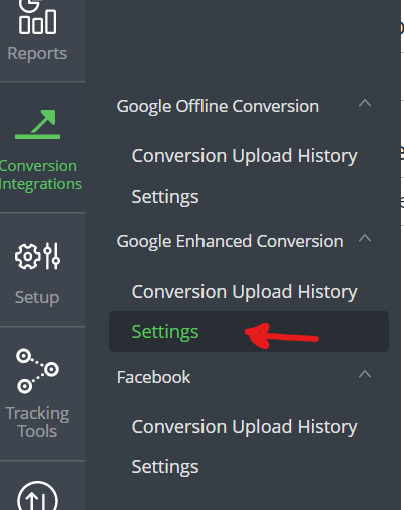404x510 pixels.
Task: Click the Tracking Tools text label
Action: coord(37,422)
